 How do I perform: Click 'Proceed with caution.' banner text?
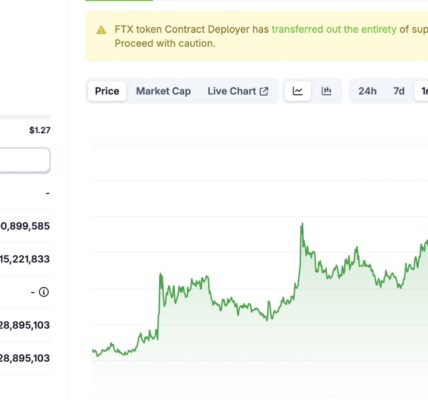coord(165,43)
